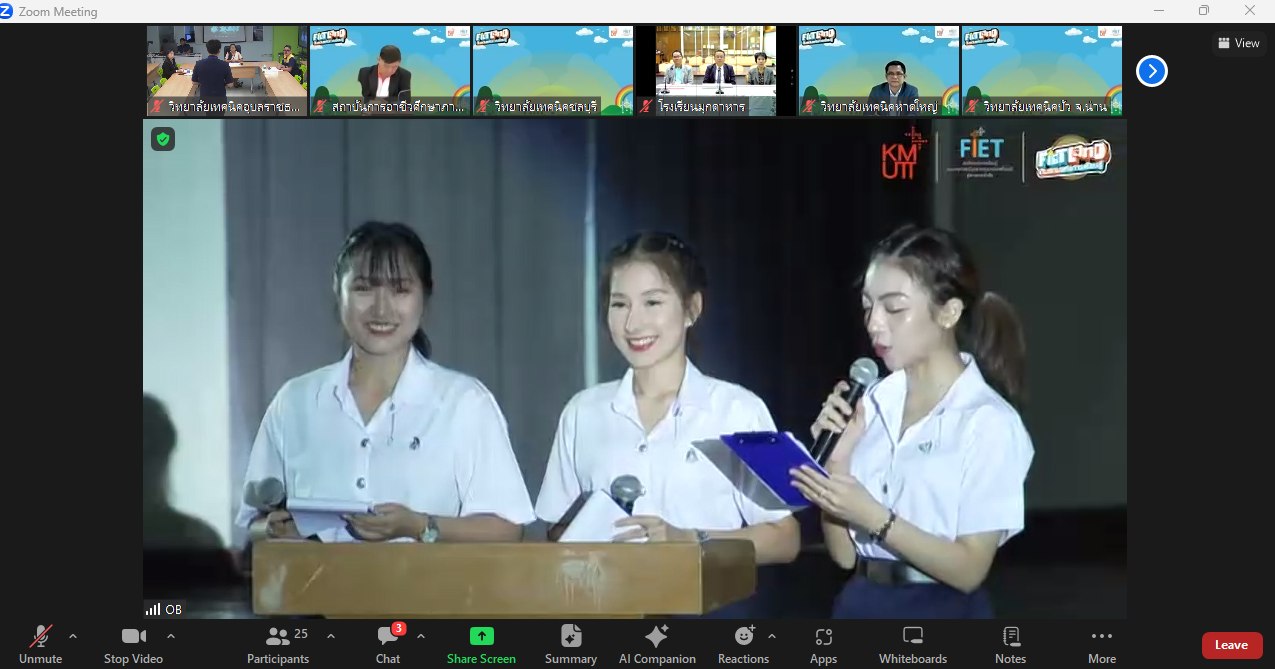Open the Reactions picker
The image size is (1275, 669).
743,644
